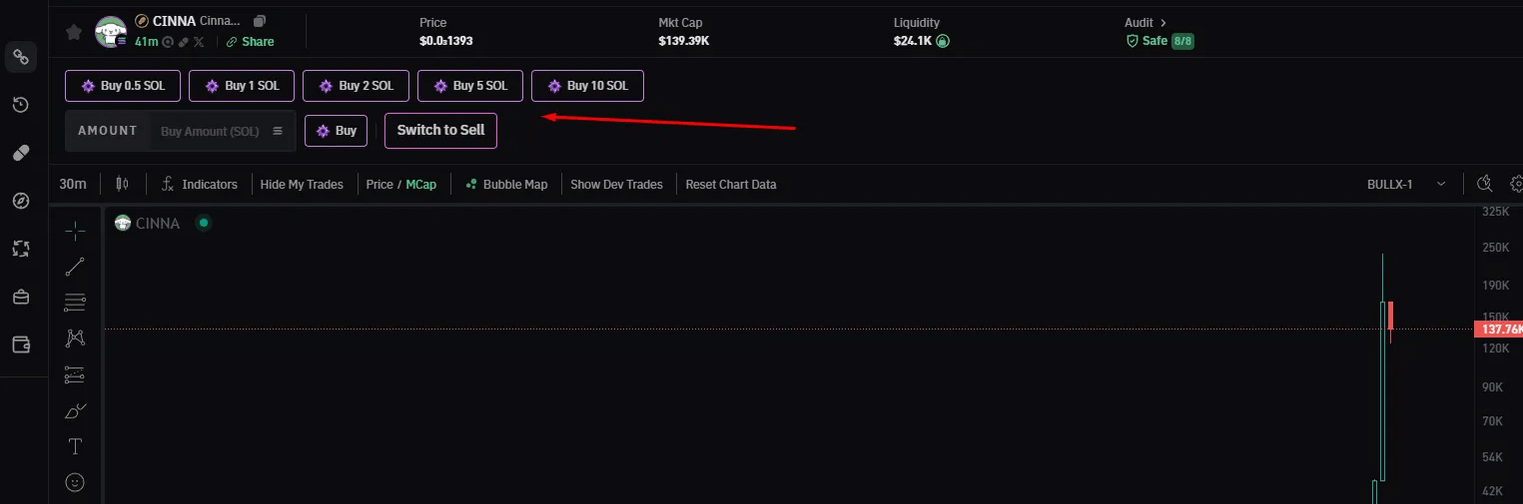
Task: Open the X (Twitter) link icon
Action: click(198, 42)
